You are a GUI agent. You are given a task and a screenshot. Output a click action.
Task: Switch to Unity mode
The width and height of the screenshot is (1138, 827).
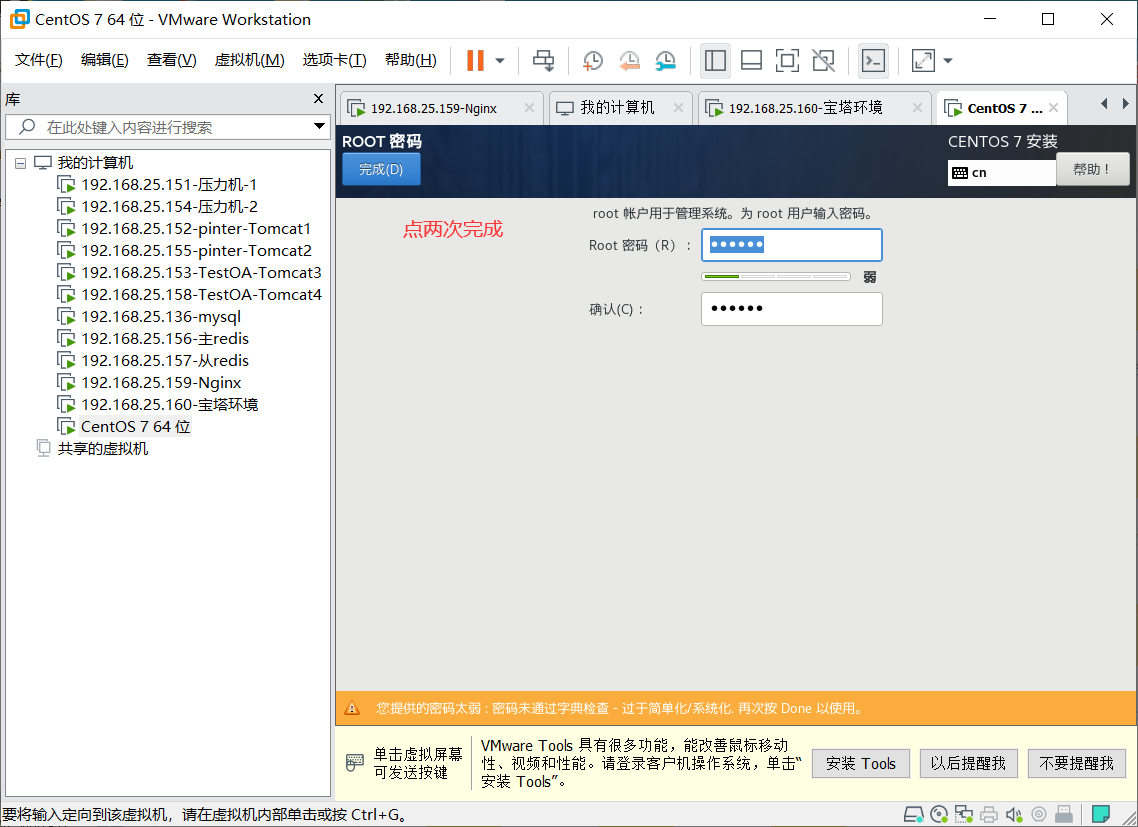pyautogui.click(x=823, y=61)
